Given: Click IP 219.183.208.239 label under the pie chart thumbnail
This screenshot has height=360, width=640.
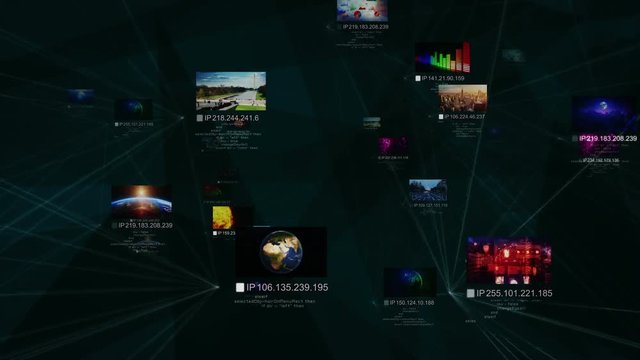Looking at the screenshot, I should [366, 27].
